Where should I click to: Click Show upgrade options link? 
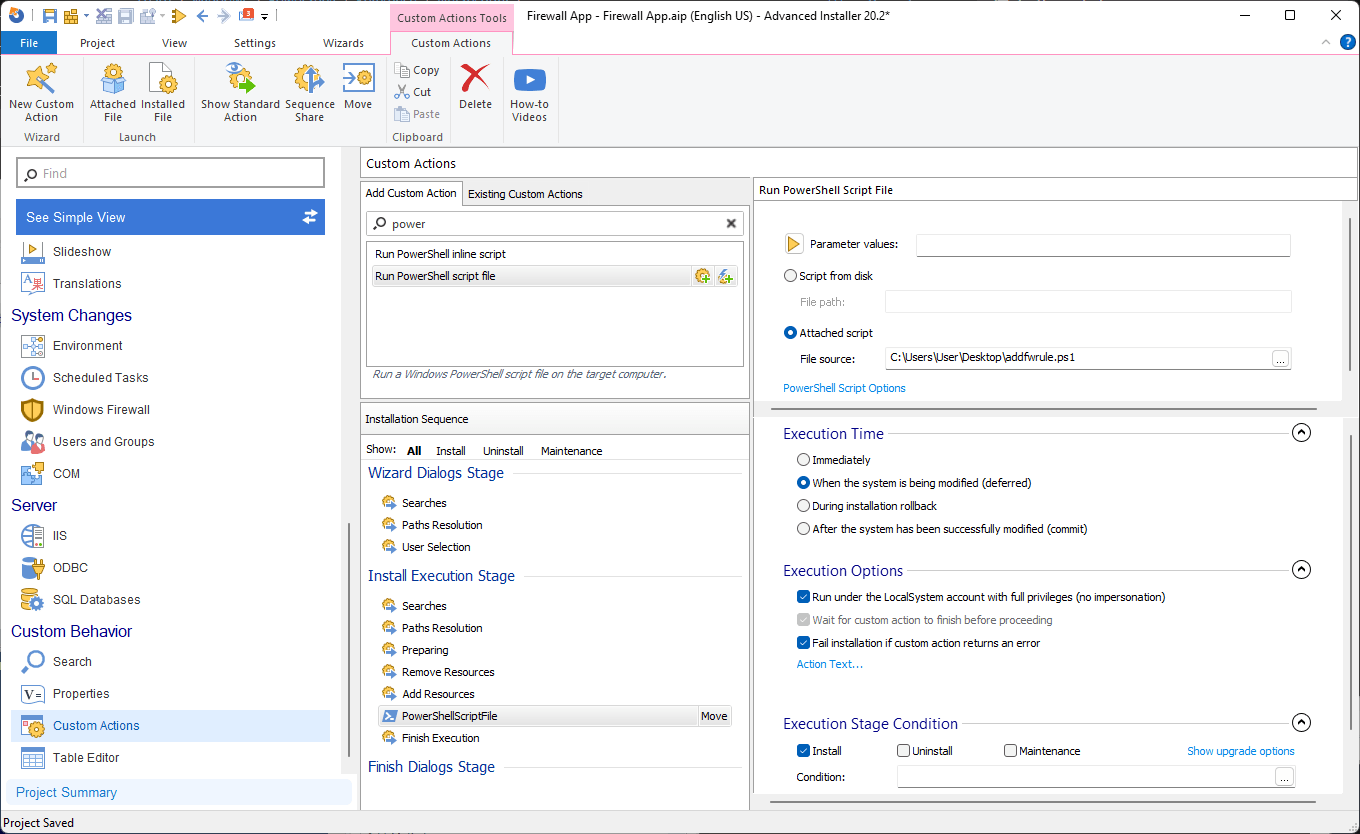point(1240,751)
